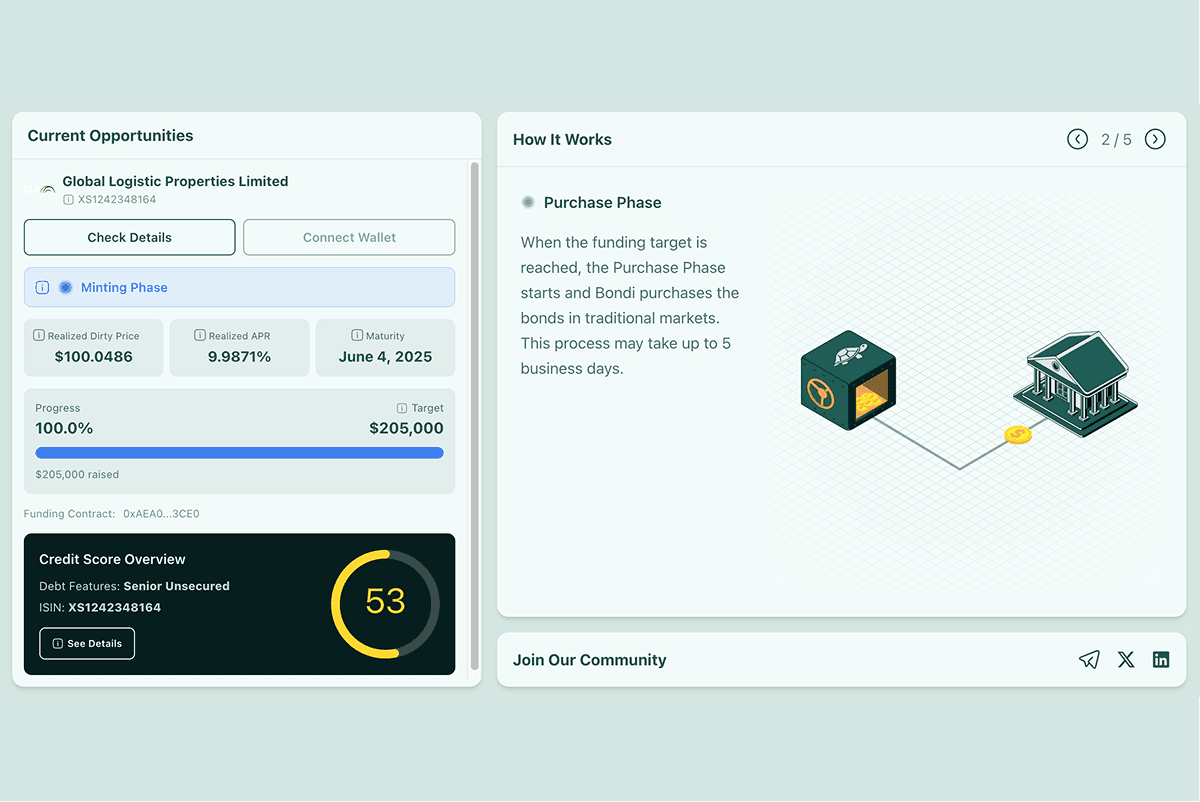Click the Current Opportunities scrollbar
Screen dimensions: 1200x802
(474, 415)
